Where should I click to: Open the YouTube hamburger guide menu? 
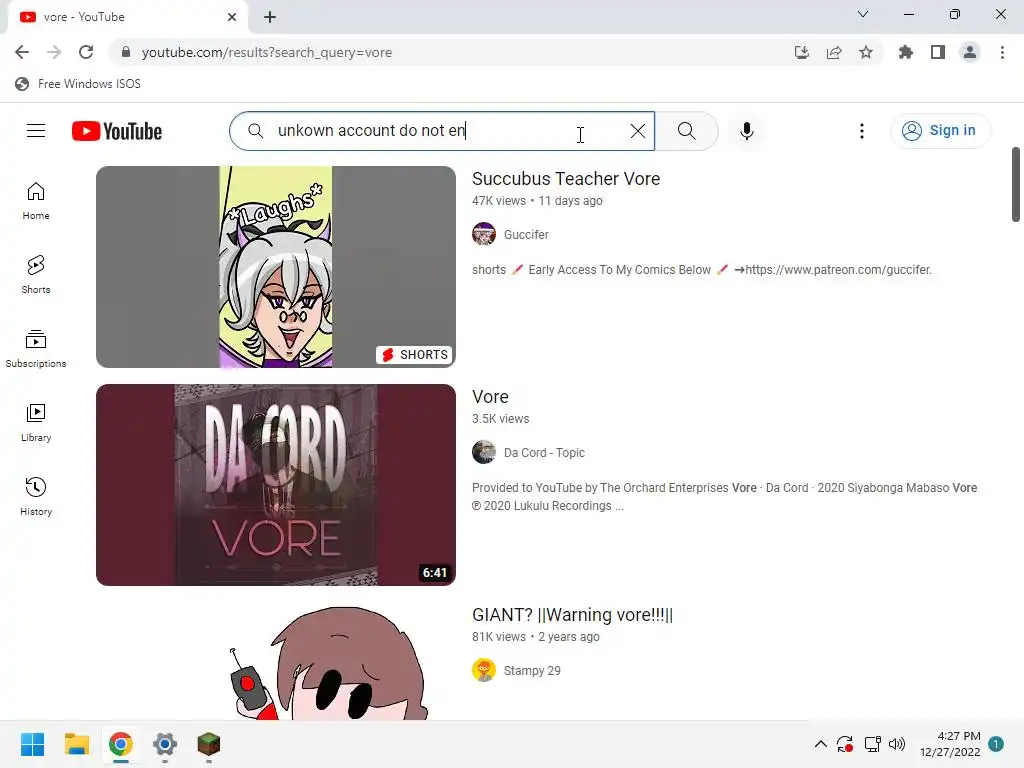point(36,131)
